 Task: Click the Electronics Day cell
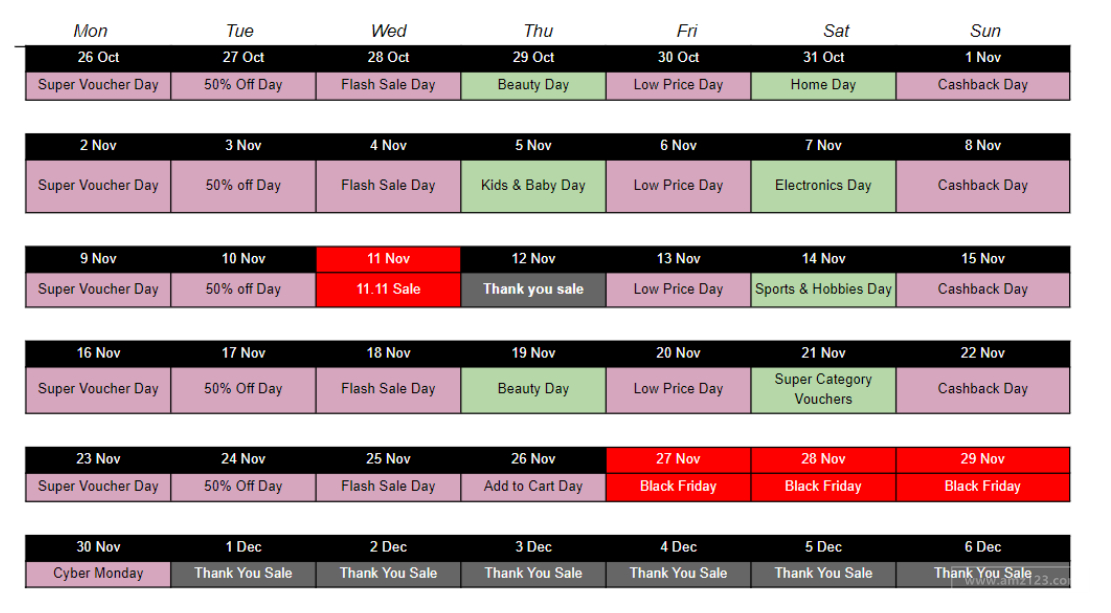coord(823,185)
